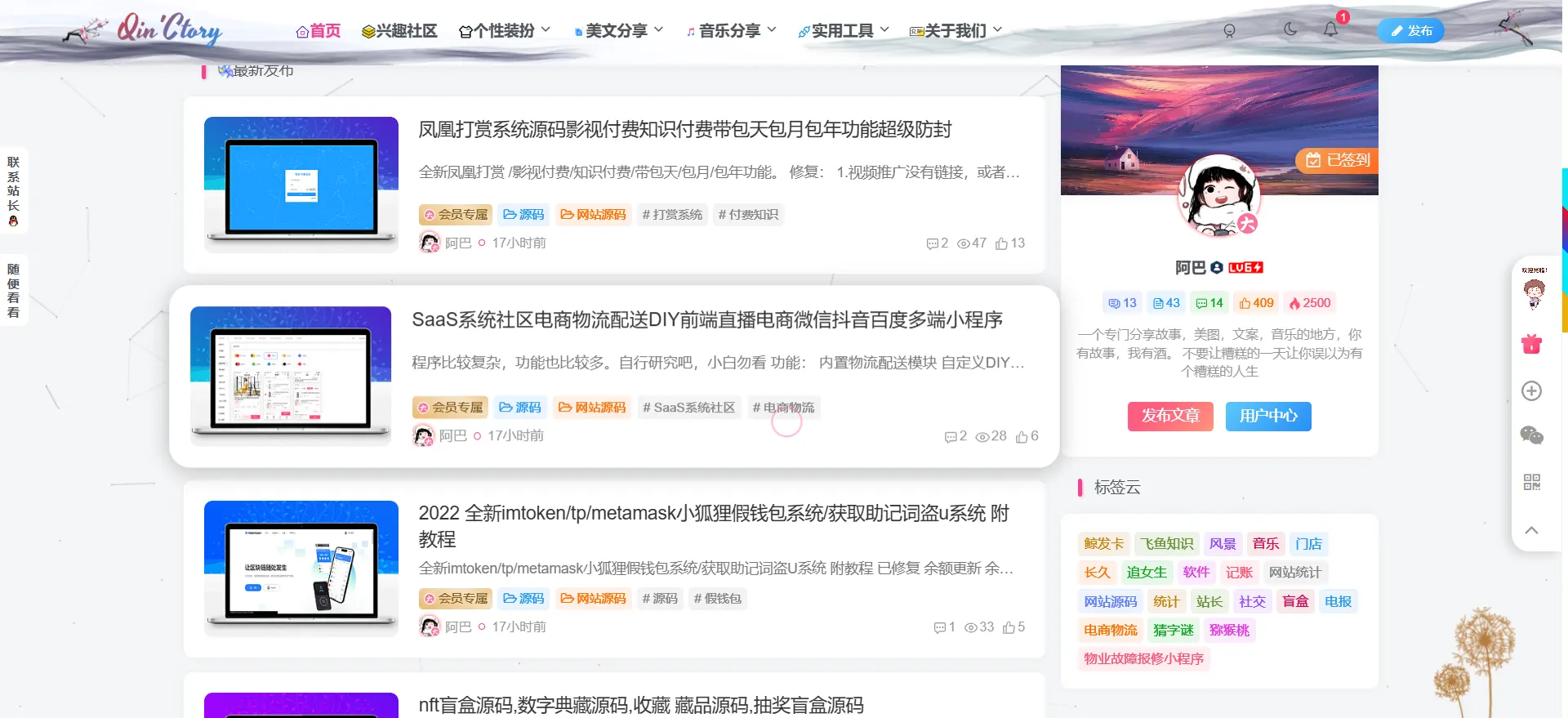This screenshot has width=1568, height=718.
Task: Select the # 电商物流 tag on SaaS post
Action: click(783, 408)
